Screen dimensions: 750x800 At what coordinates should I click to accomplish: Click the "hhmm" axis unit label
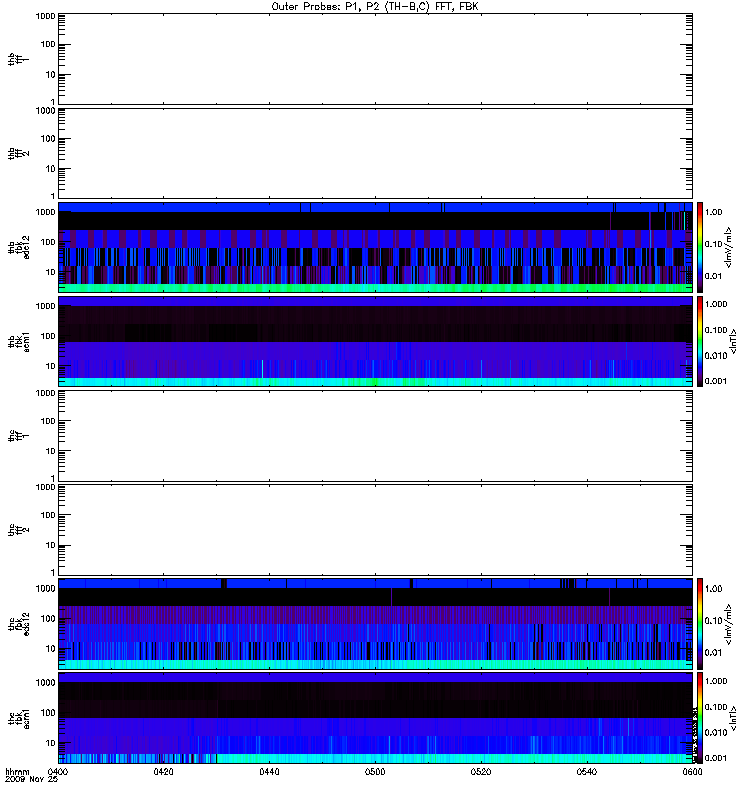(x=17, y=771)
